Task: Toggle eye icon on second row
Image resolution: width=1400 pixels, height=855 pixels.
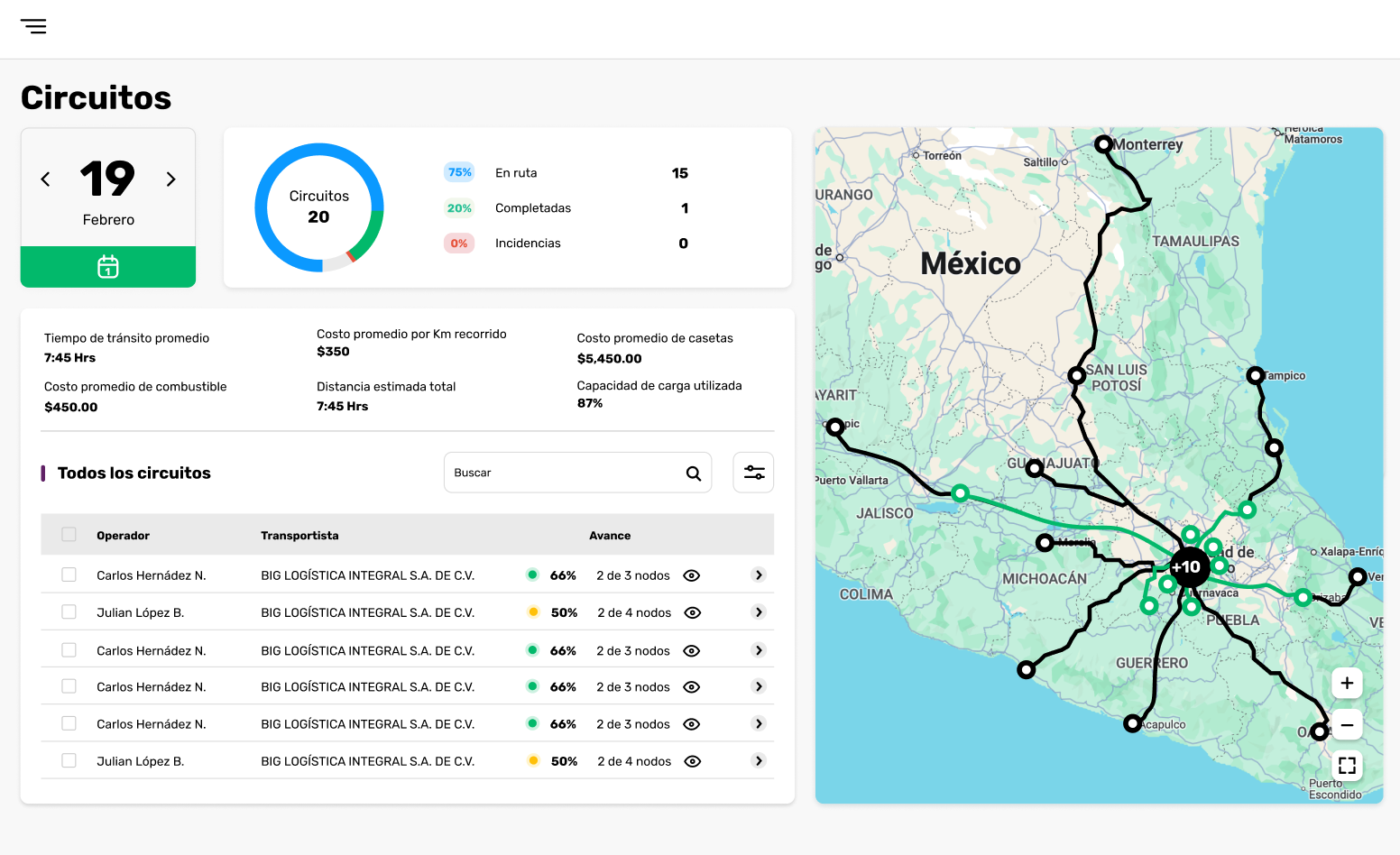Action: tap(693, 612)
